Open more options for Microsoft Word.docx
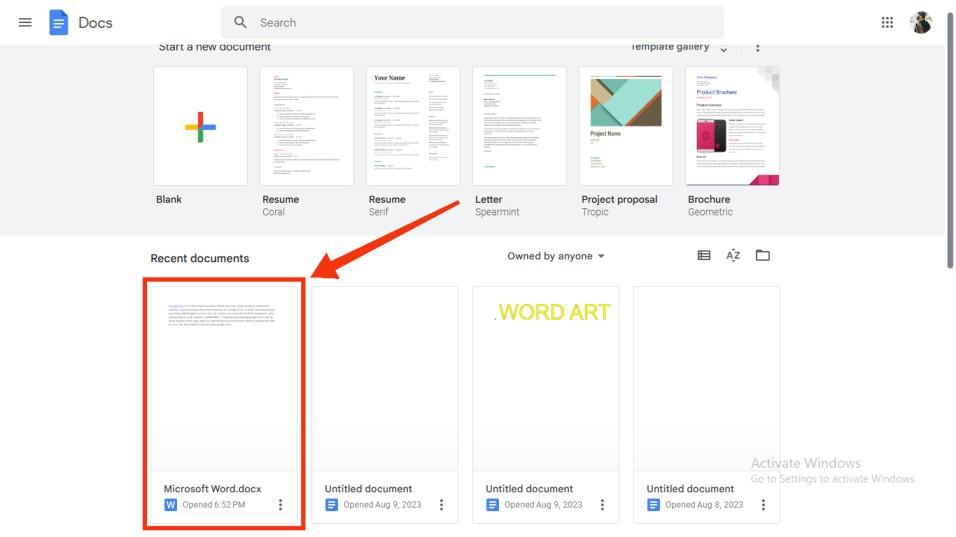956x537 pixels. coord(280,505)
